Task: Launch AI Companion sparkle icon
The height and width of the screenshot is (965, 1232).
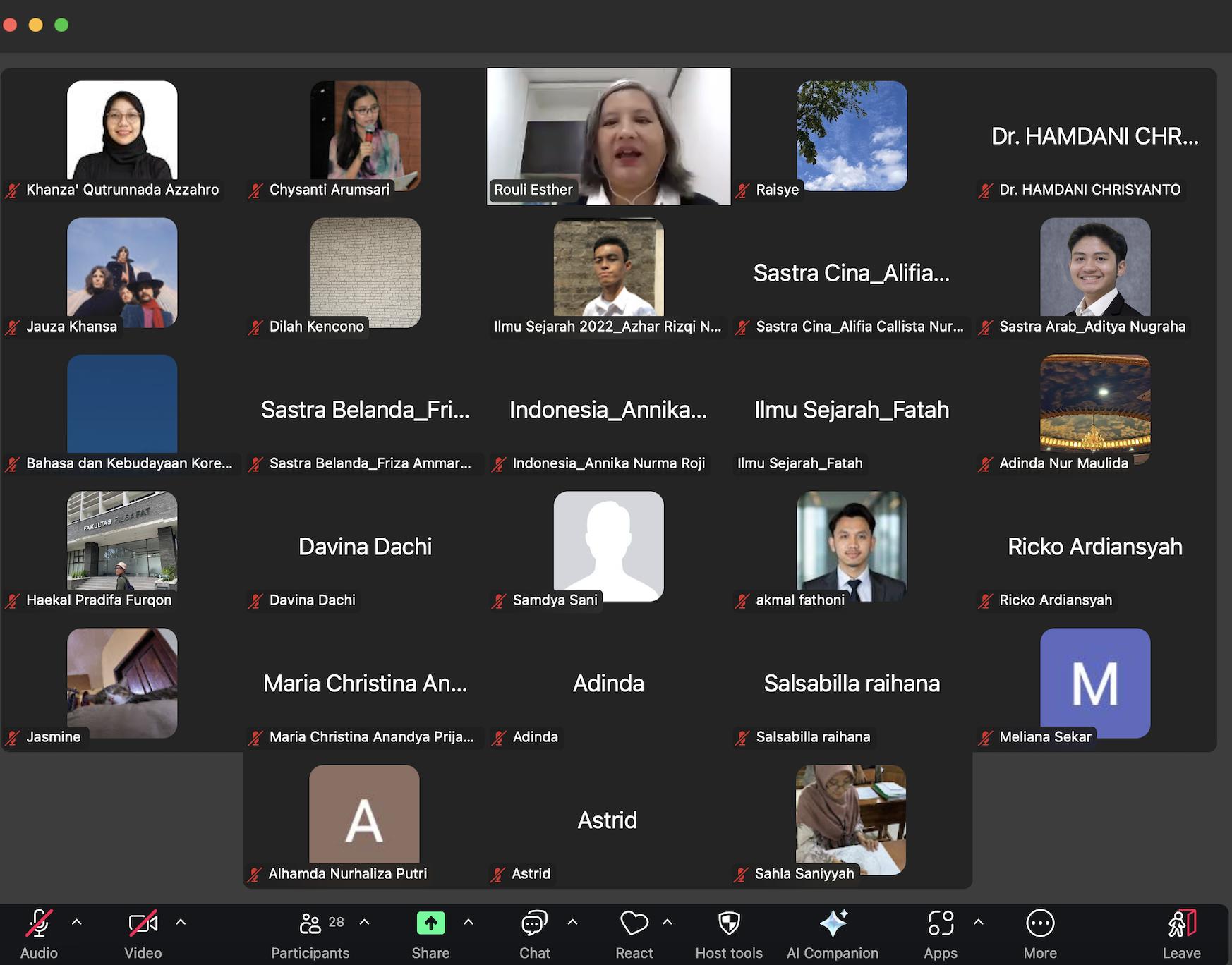Action: [x=833, y=923]
